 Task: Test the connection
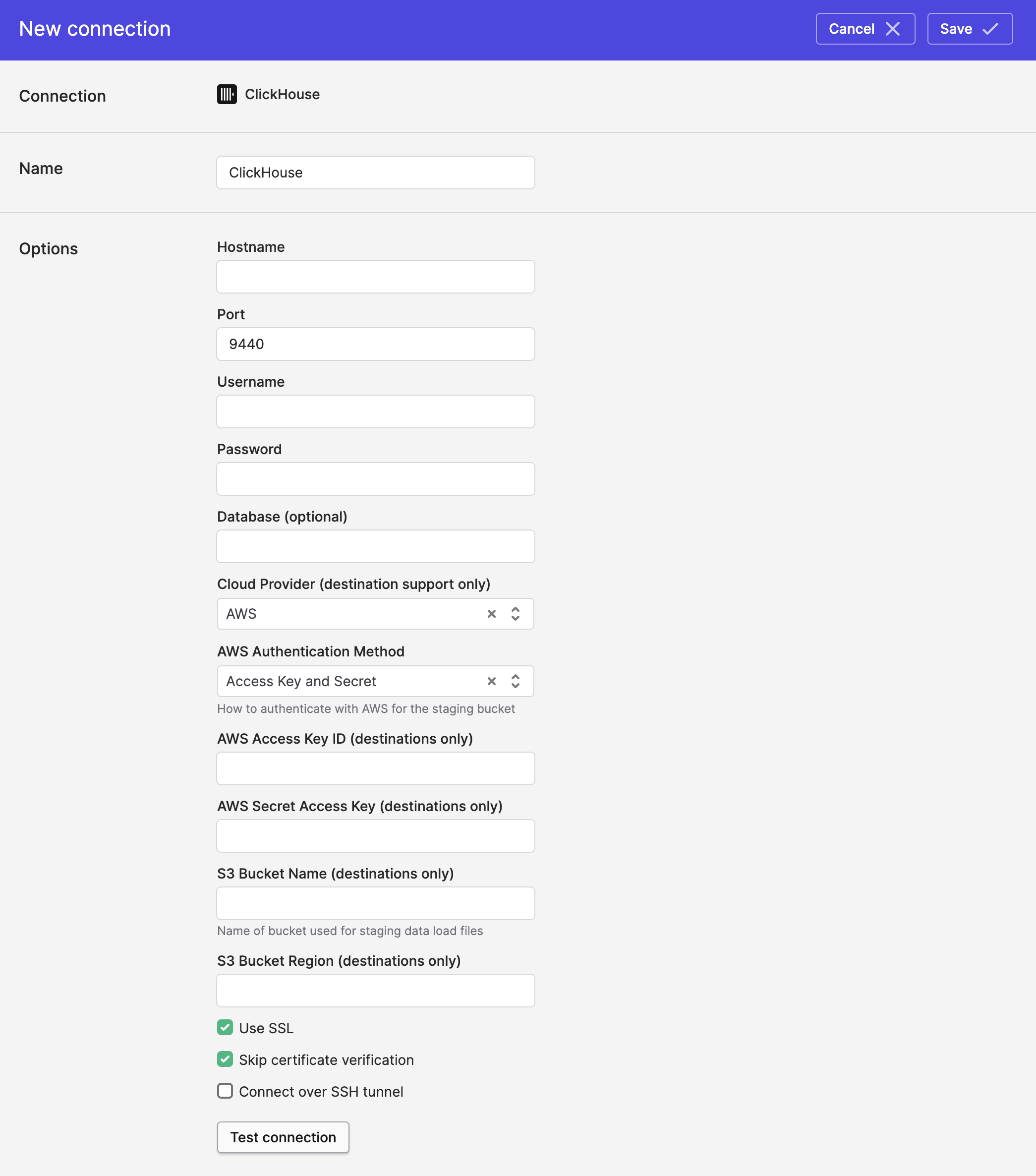(x=283, y=1137)
